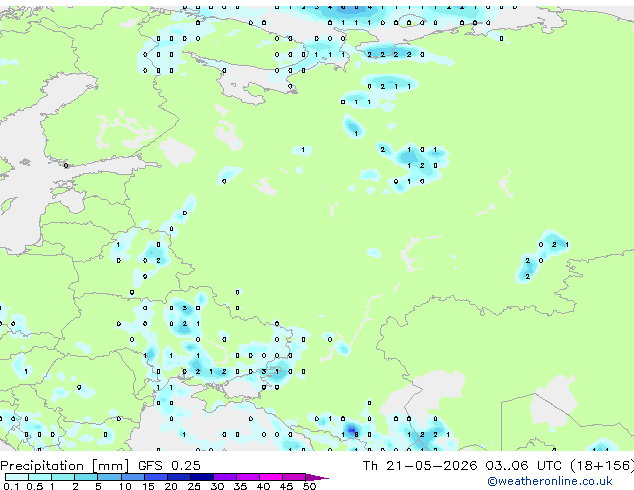Click the '0.1' legend scale label
Viewport: 634px width, 490px height.
coord(11,486)
